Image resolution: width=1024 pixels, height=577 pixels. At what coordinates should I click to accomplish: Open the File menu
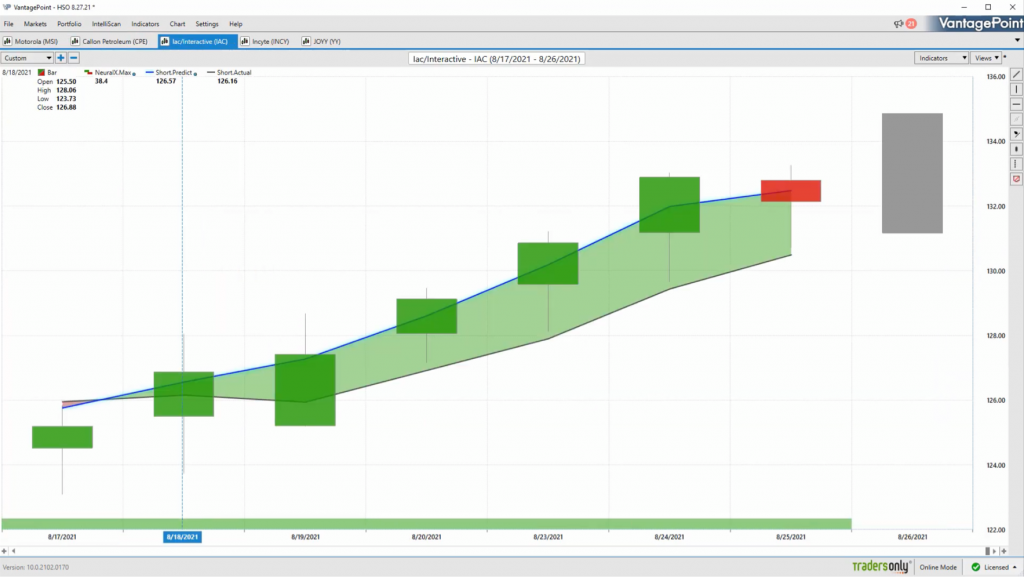tap(8, 24)
